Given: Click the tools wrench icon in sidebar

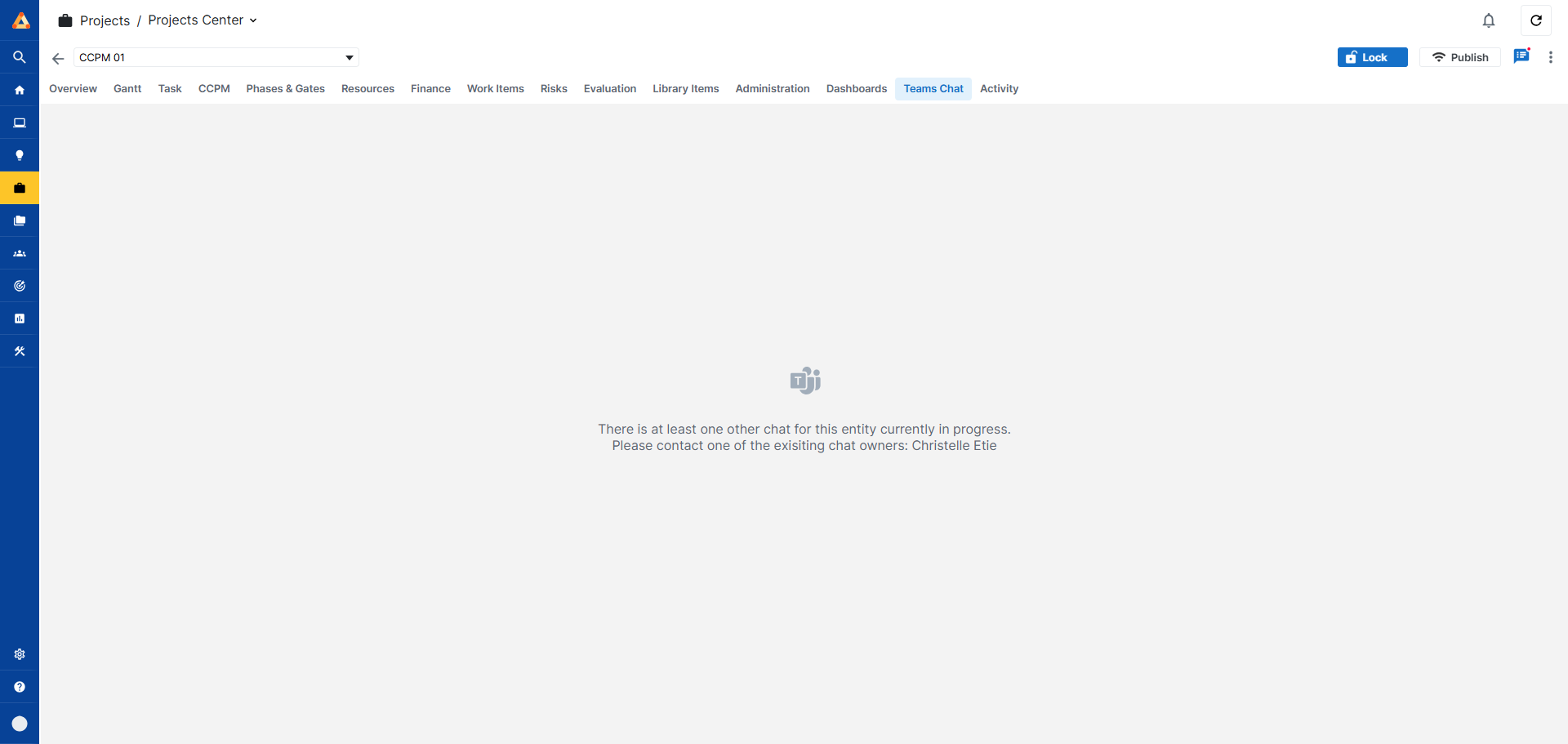Looking at the screenshot, I should (x=20, y=351).
